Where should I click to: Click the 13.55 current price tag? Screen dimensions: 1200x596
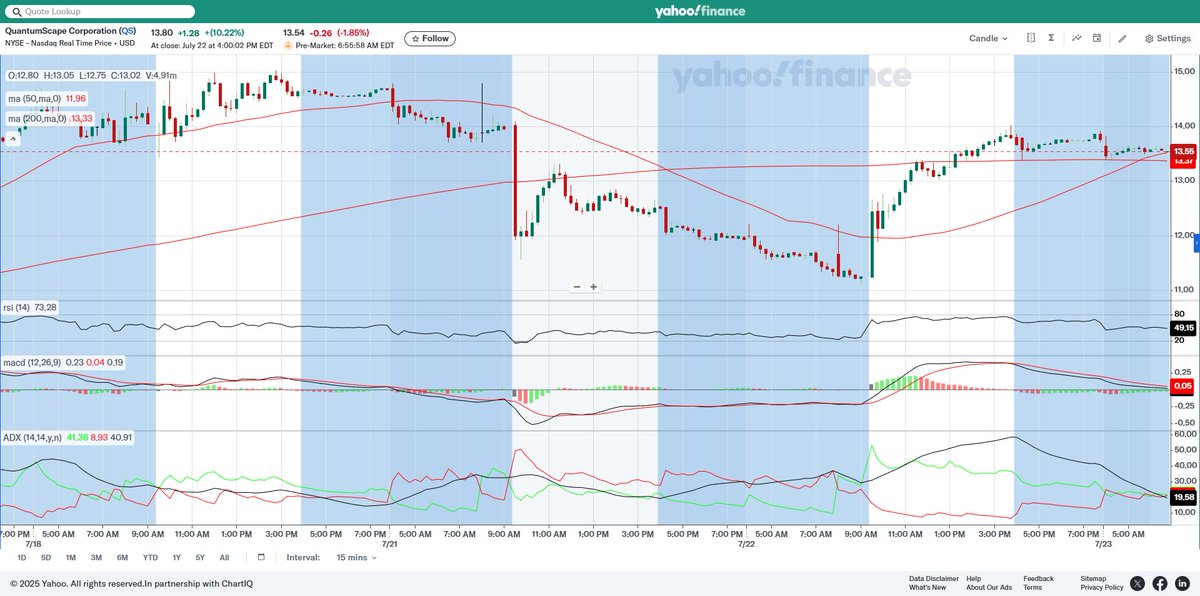(1183, 151)
